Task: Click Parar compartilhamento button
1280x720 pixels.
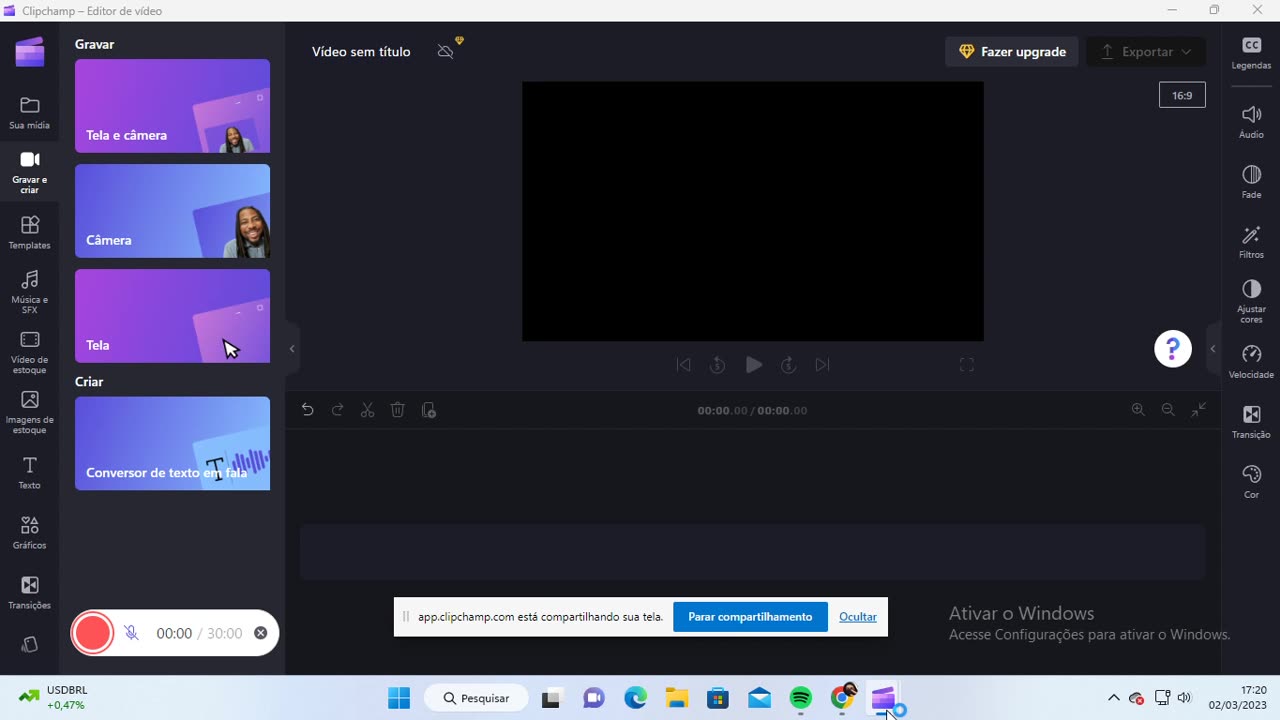Action: (750, 617)
